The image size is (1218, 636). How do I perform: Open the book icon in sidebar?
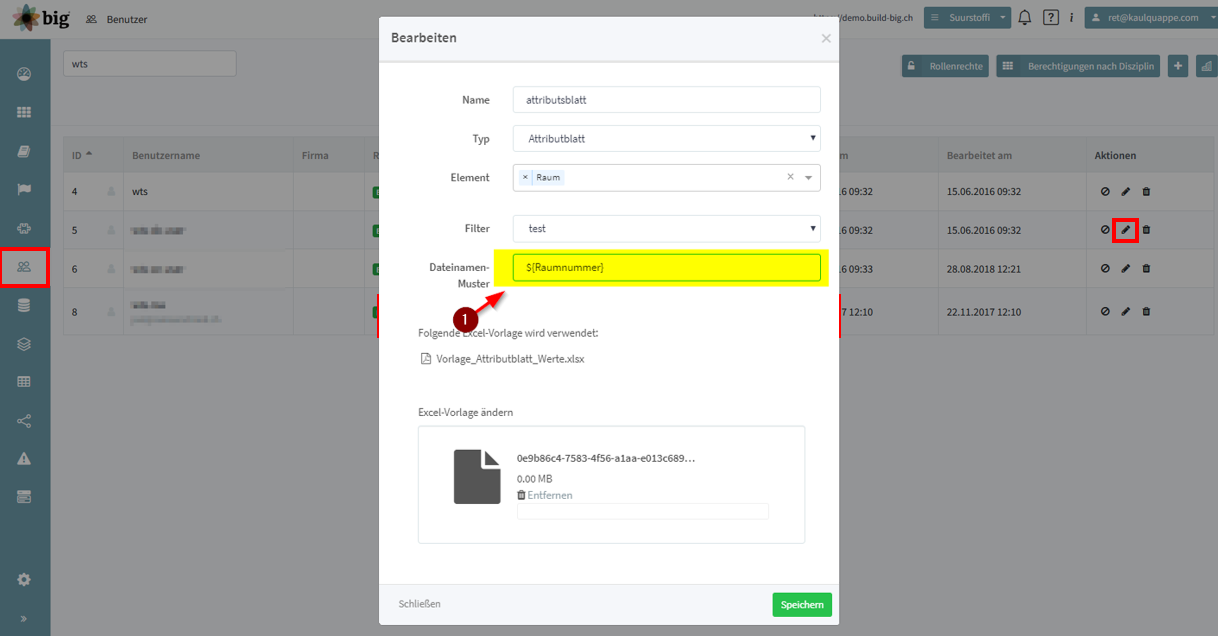pos(24,151)
